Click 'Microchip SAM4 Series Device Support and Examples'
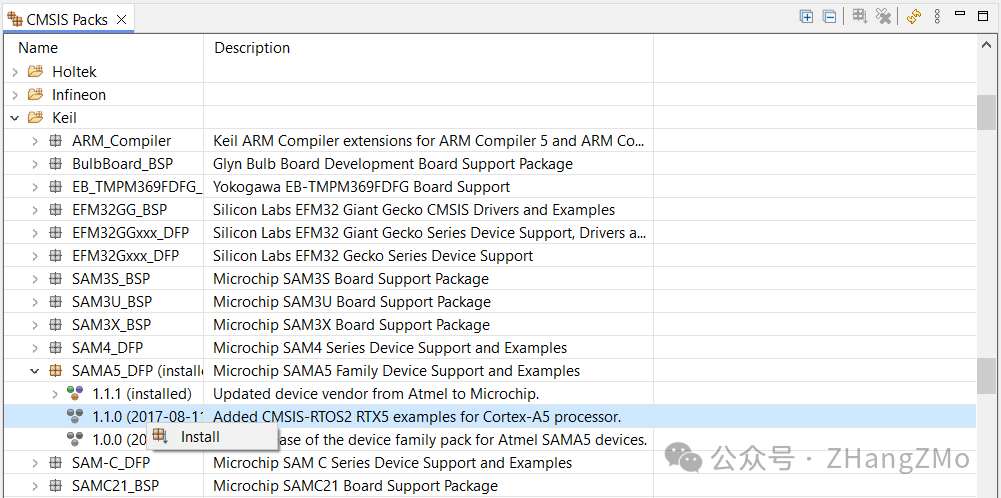This screenshot has height=498, width=1001. pos(390,348)
